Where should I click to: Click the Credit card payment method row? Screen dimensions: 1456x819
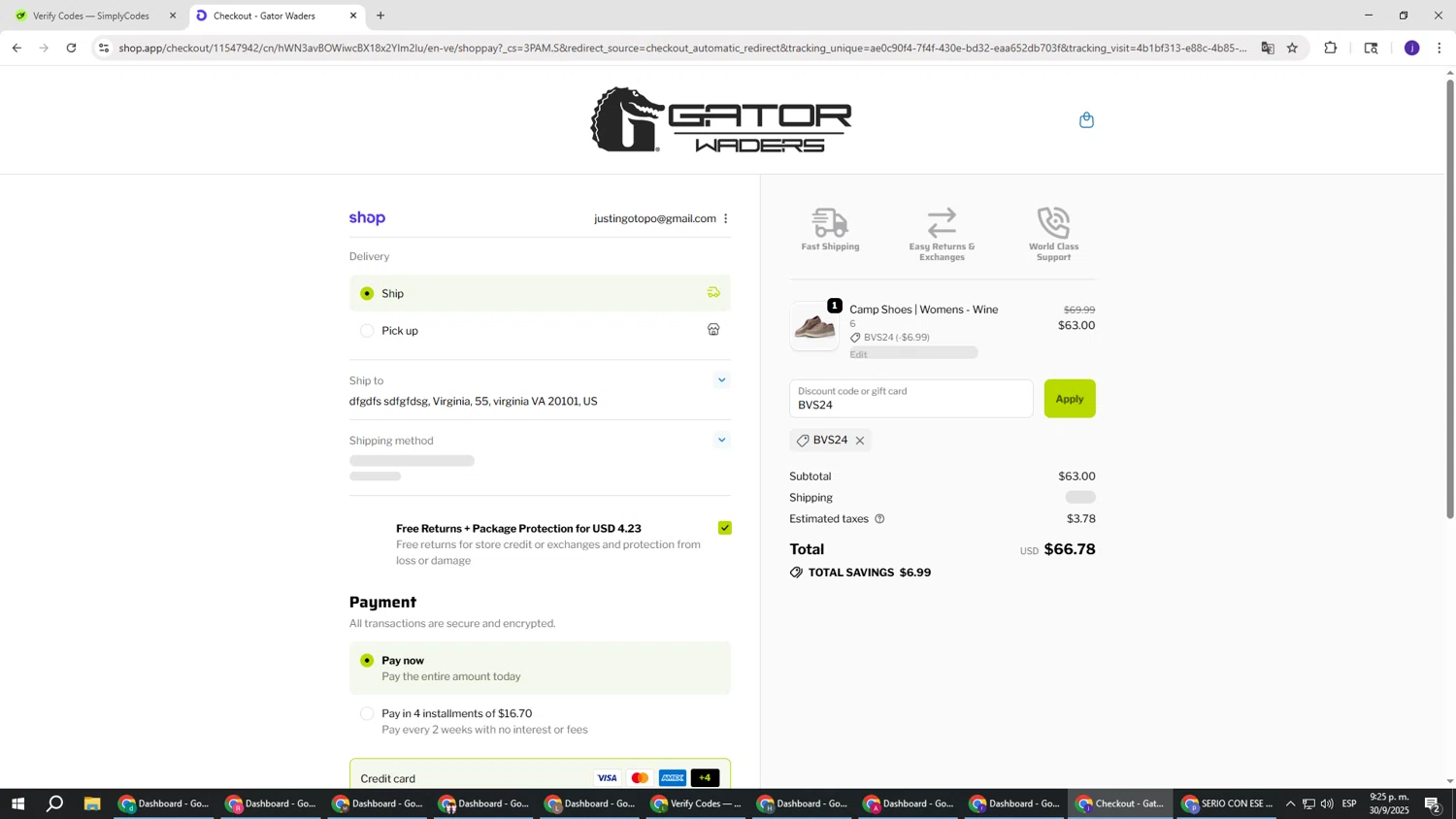click(x=540, y=778)
